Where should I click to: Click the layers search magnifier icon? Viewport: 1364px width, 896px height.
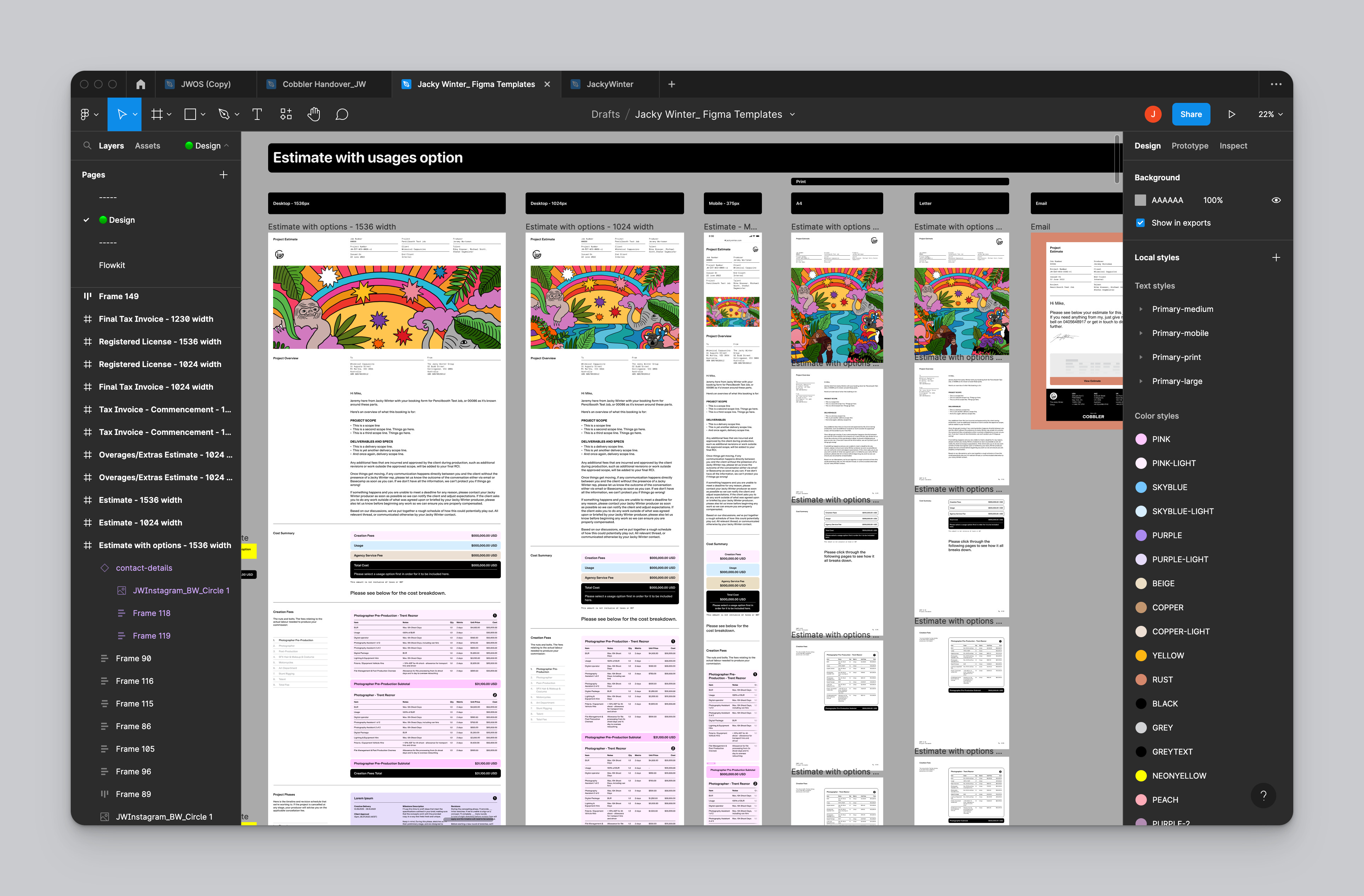(87, 146)
